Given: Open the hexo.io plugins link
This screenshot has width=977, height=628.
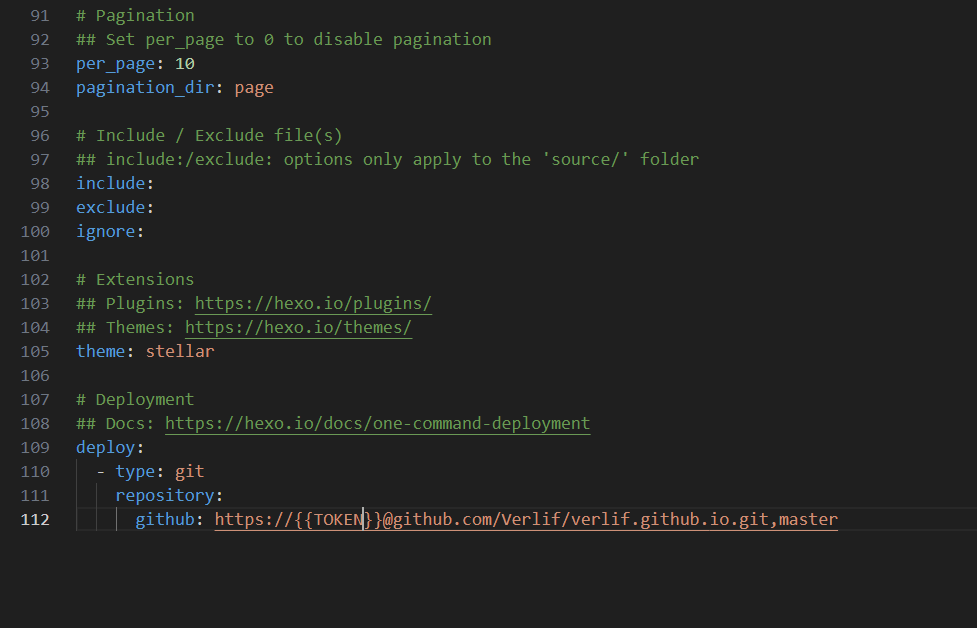Looking at the screenshot, I should click(x=313, y=303).
